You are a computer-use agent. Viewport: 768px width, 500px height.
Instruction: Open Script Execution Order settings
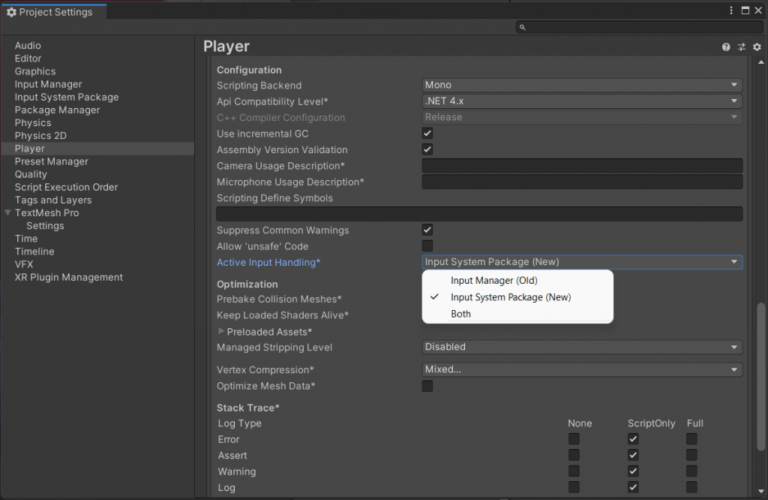click(x=66, y=187)
